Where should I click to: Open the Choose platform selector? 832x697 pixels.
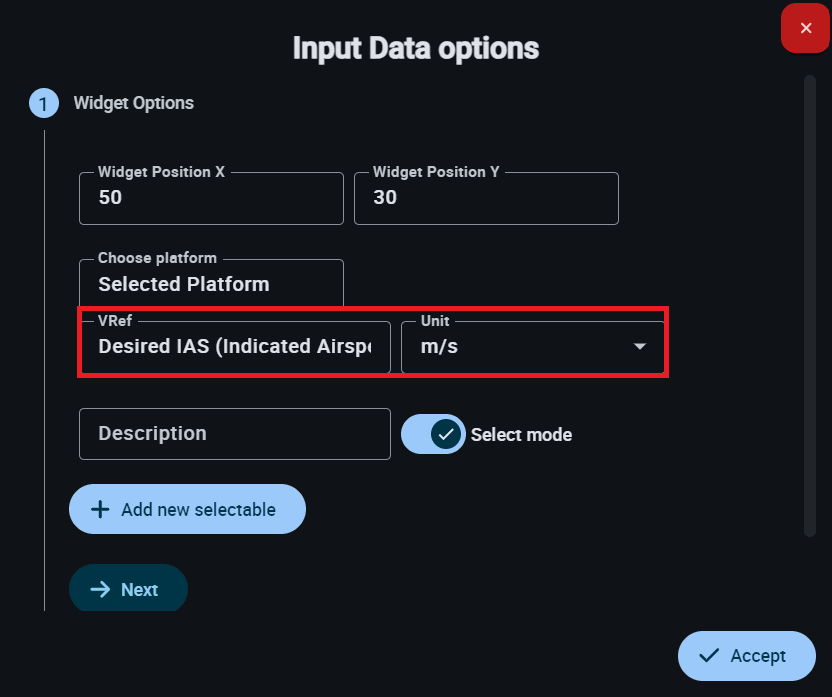coord(211,284)
